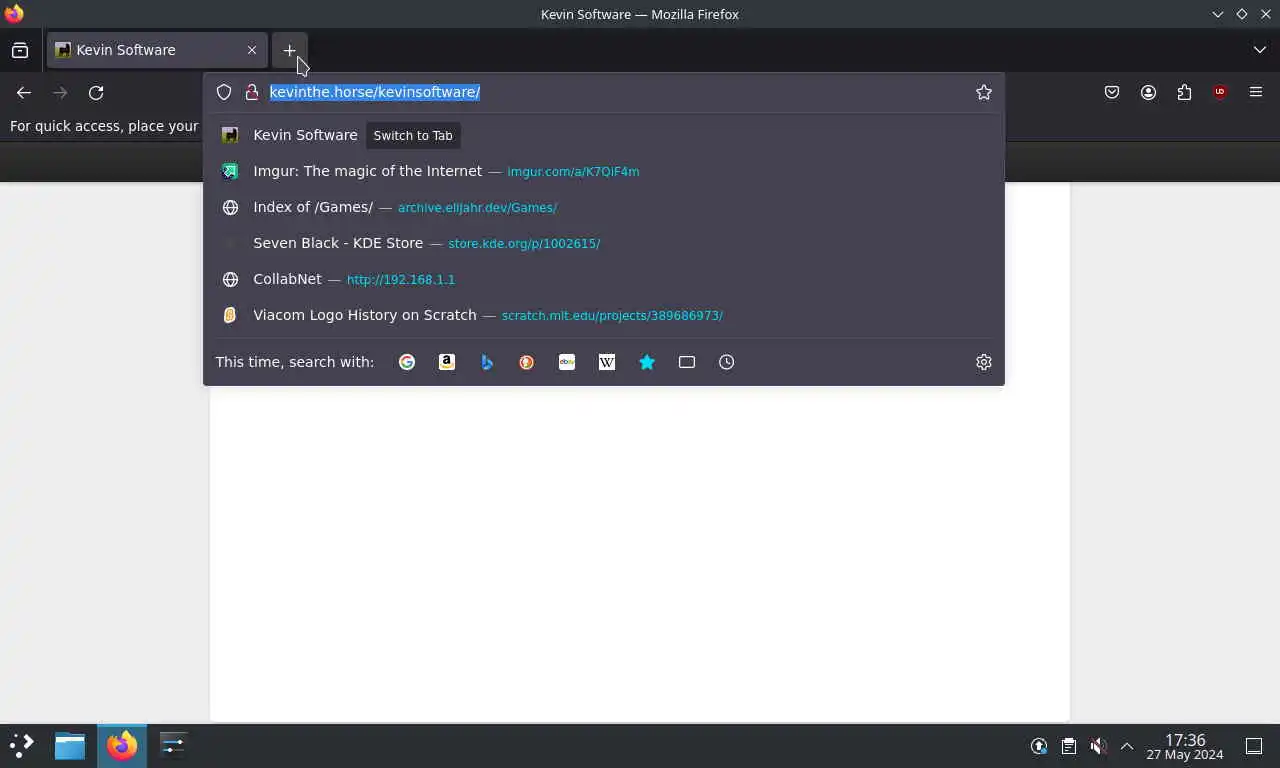Screen dimensions: 1280x768
Task: Click Firefox icon in taskbar
Action: point(122,745)
